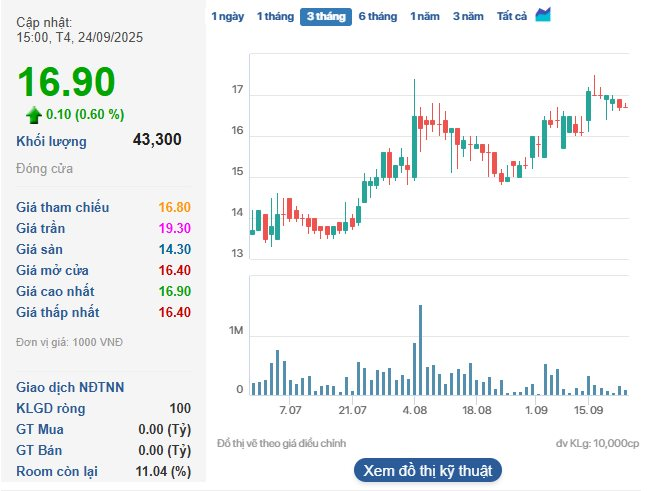Select the 3 năm time range
The image size is (662, 491).
pyautogui.click(x=468, y=16)
